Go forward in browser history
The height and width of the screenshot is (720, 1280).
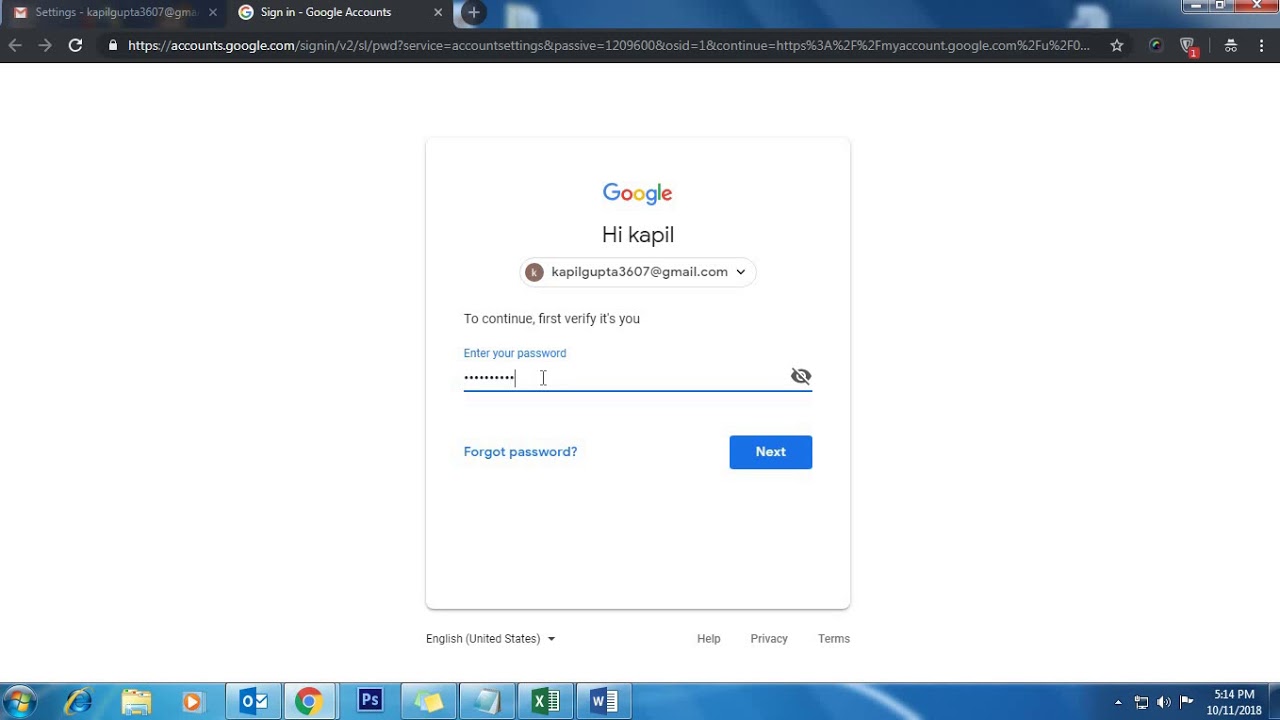[45, 45]
